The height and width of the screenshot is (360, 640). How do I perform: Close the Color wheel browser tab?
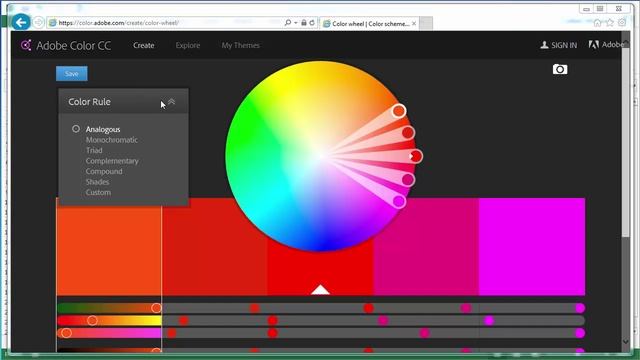[x=414, y=24]
